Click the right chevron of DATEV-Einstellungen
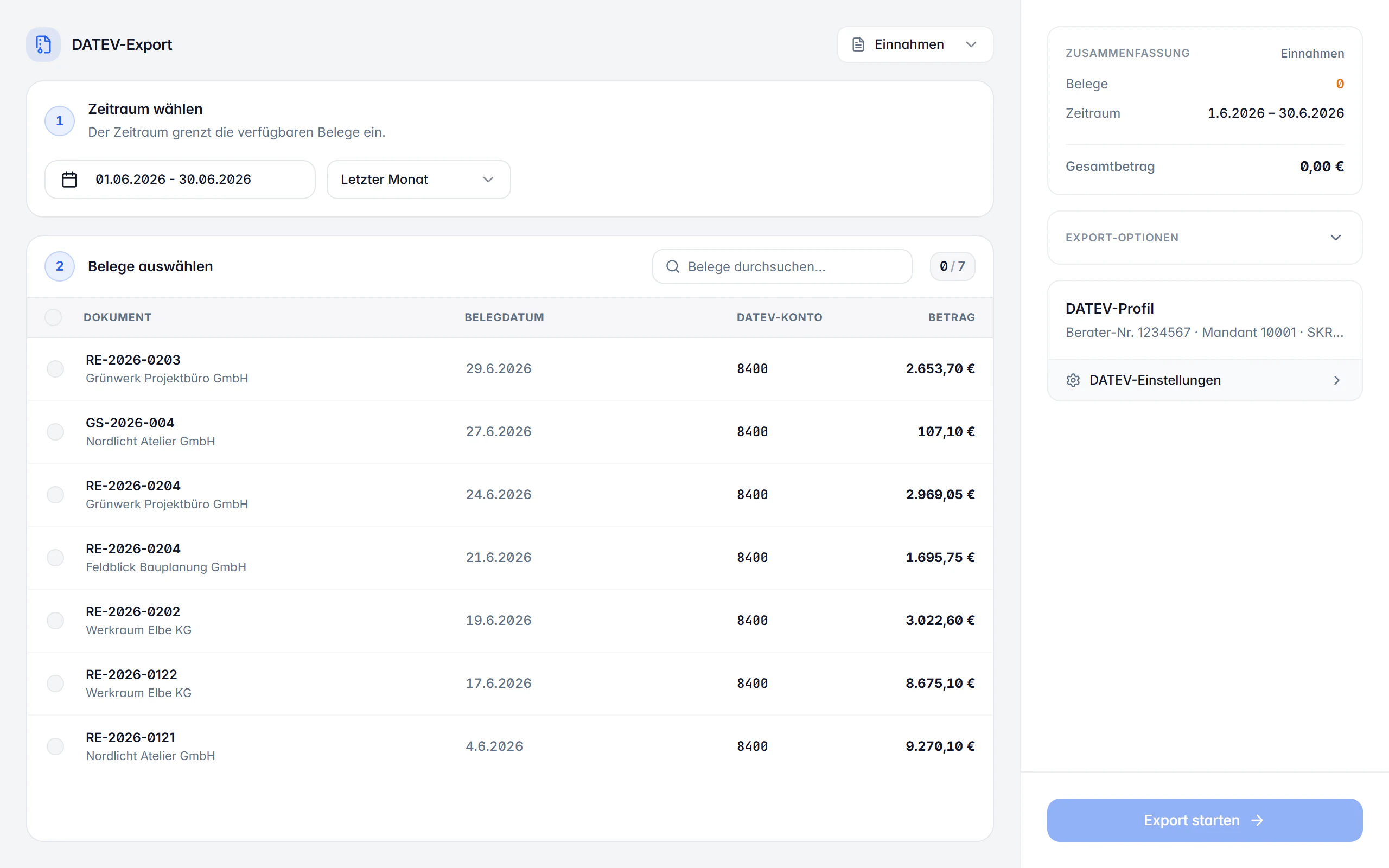 point(1337,380)
